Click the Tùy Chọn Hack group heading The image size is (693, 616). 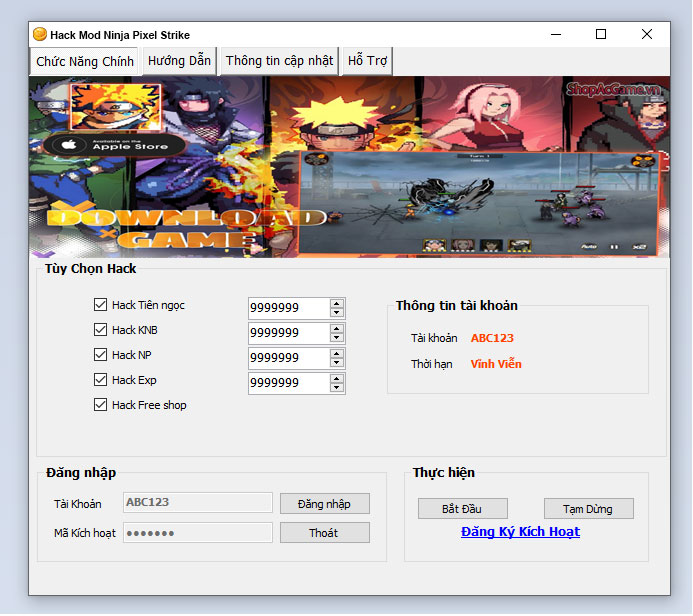(x=91, y=269)
